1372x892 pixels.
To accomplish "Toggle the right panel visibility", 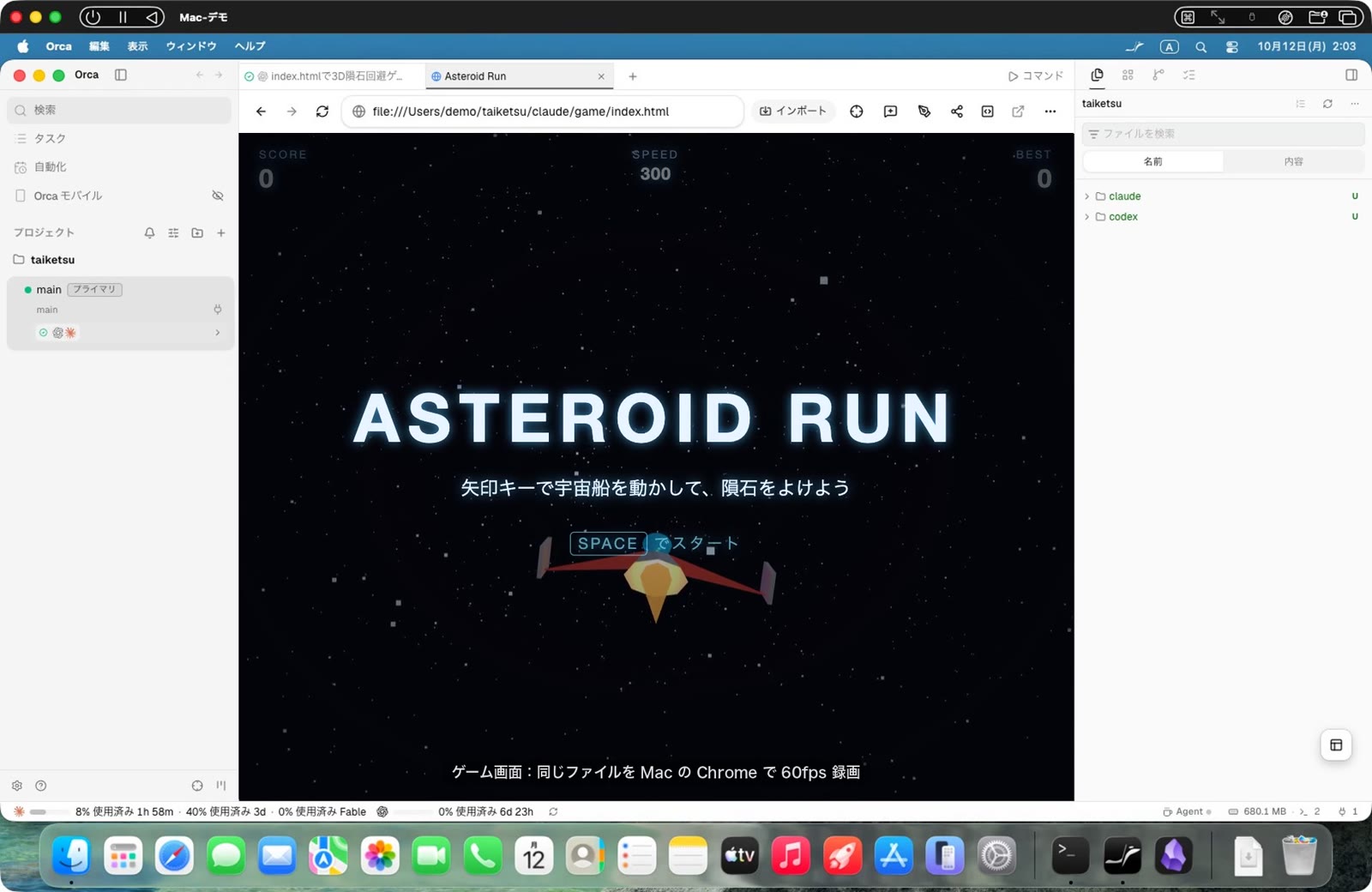I will tap(1351, 75).
